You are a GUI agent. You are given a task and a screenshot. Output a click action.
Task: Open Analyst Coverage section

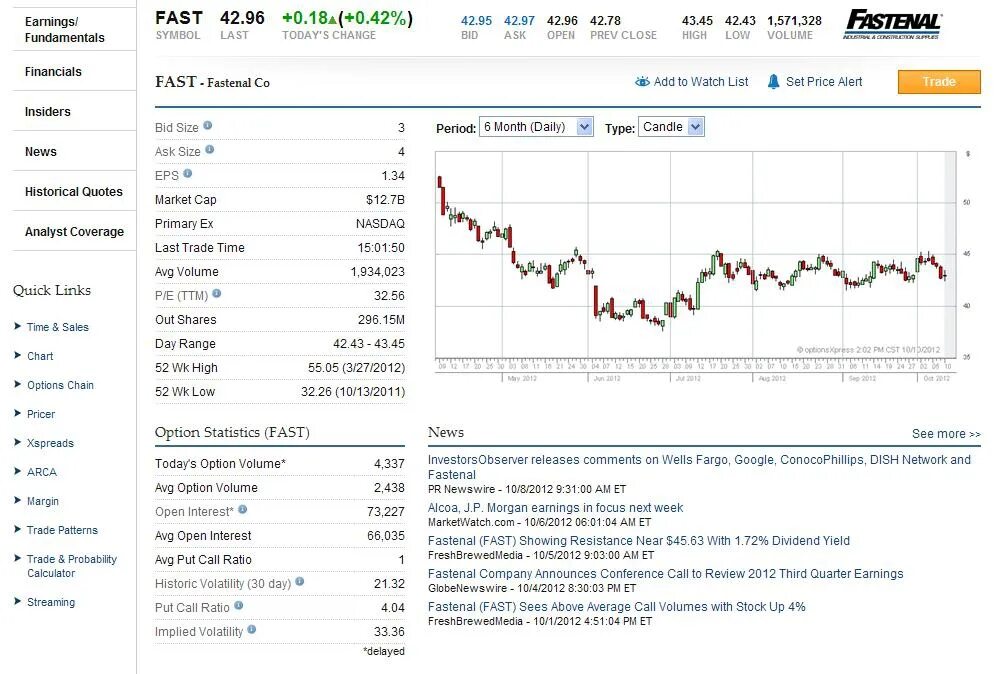click(74, 232)
